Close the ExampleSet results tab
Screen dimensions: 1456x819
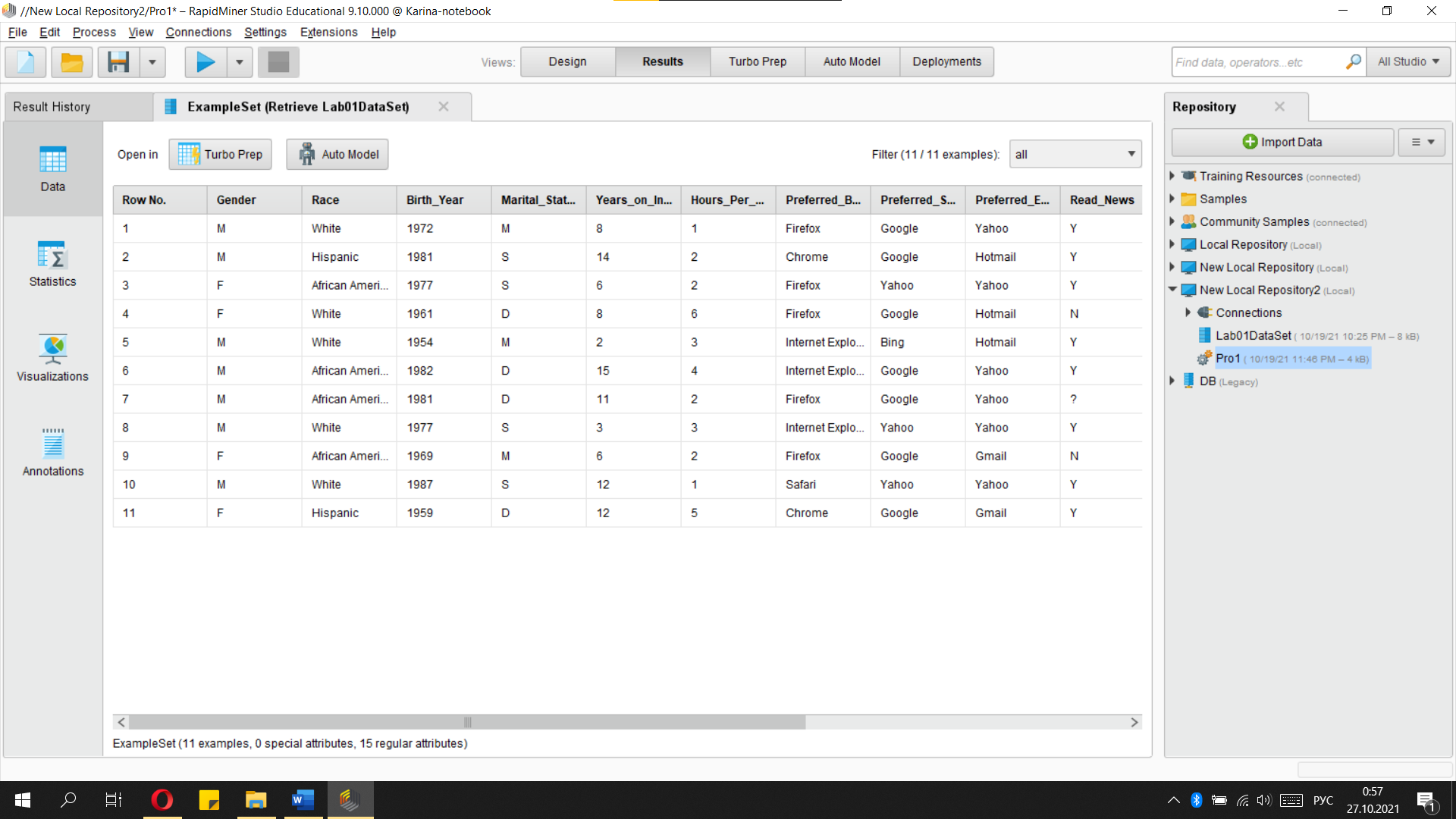click(444, 107)
